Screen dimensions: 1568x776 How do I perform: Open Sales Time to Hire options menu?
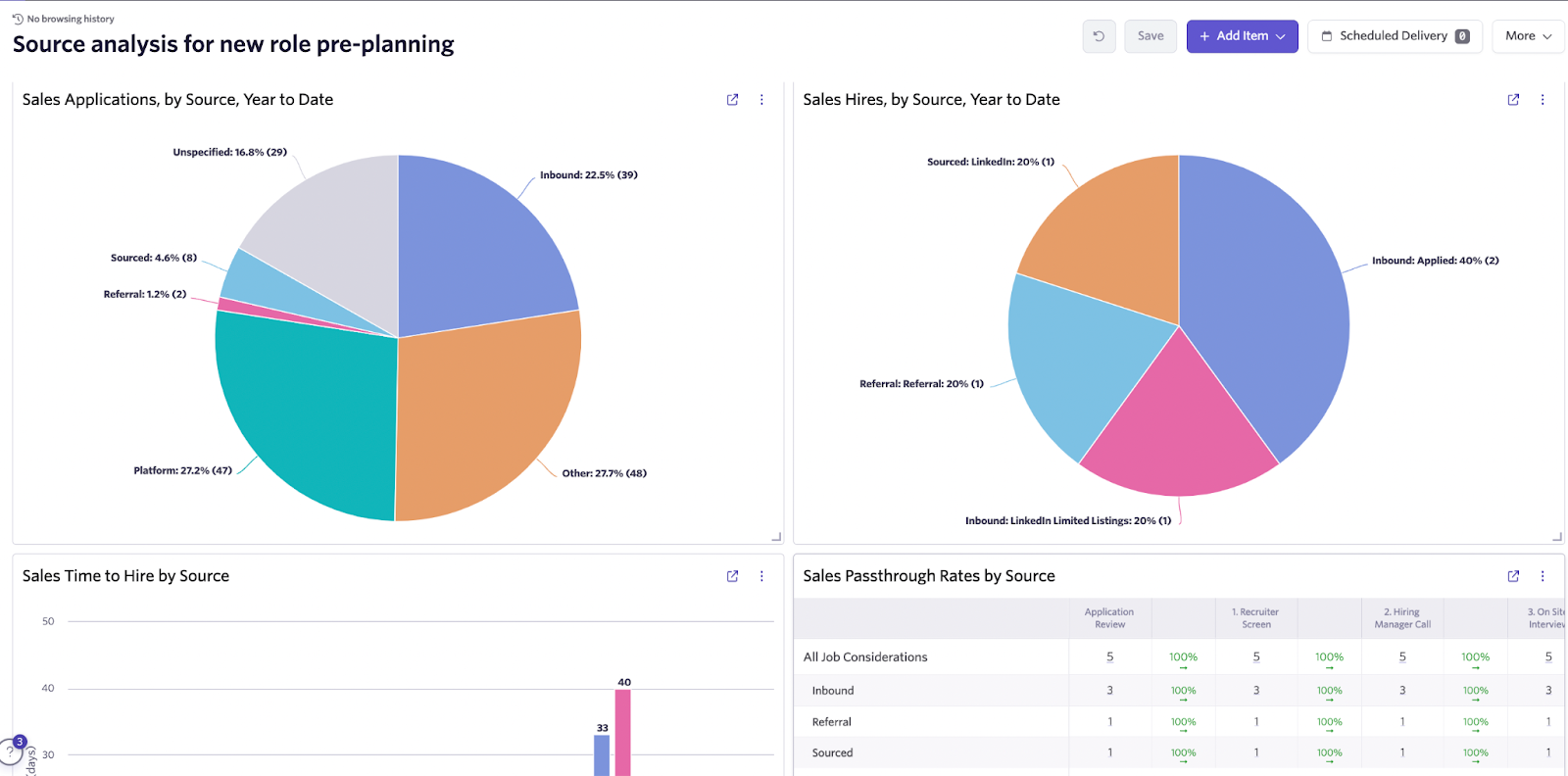tap(761, 576)
